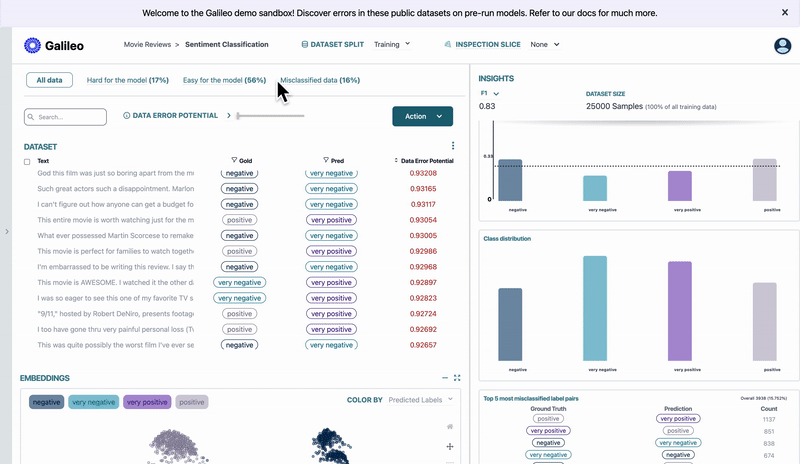Select the Misclassified data tab
The height and width of the screenshot is (464, 800).
tap(319, 80)
